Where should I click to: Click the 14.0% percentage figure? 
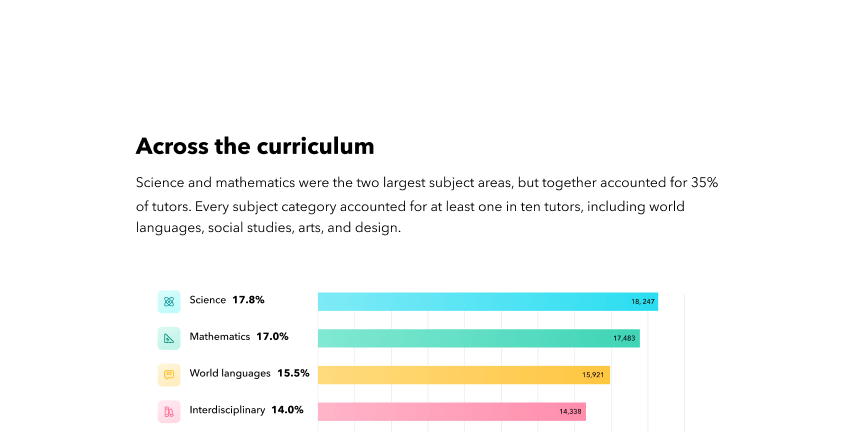click(x=287, y=410)
